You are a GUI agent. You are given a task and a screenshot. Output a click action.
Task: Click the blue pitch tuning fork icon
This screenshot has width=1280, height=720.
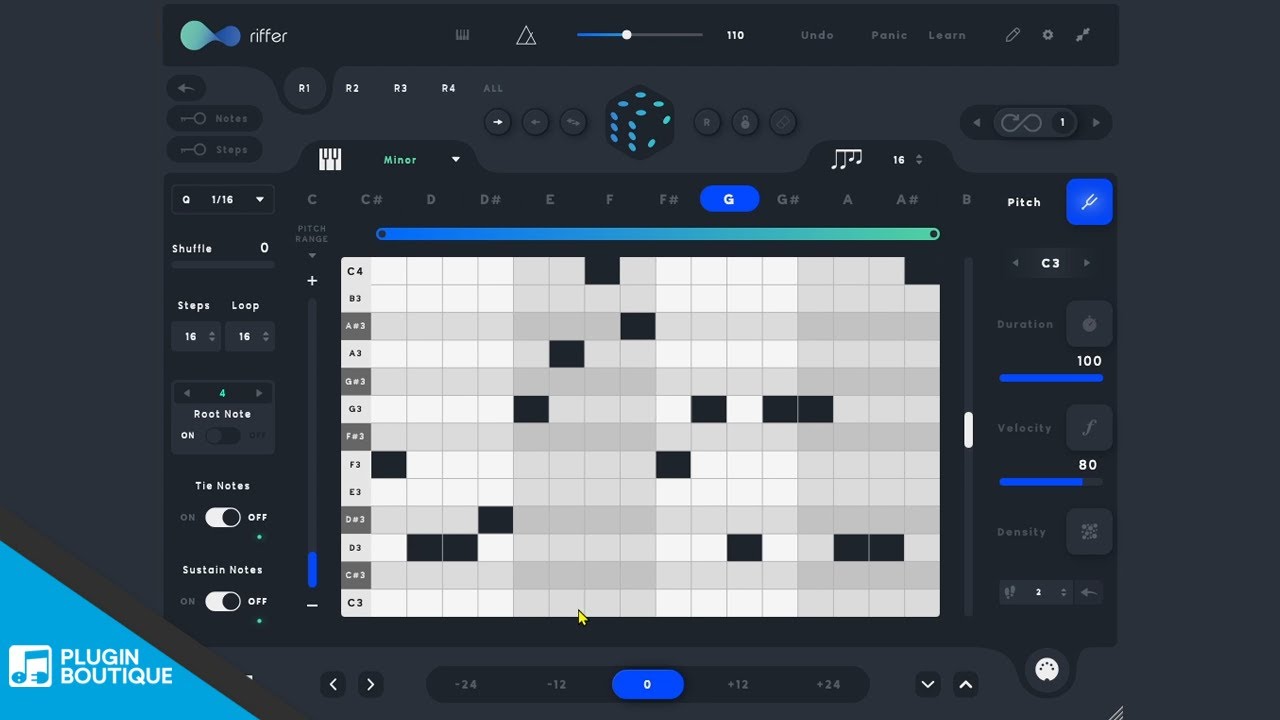1089,202
